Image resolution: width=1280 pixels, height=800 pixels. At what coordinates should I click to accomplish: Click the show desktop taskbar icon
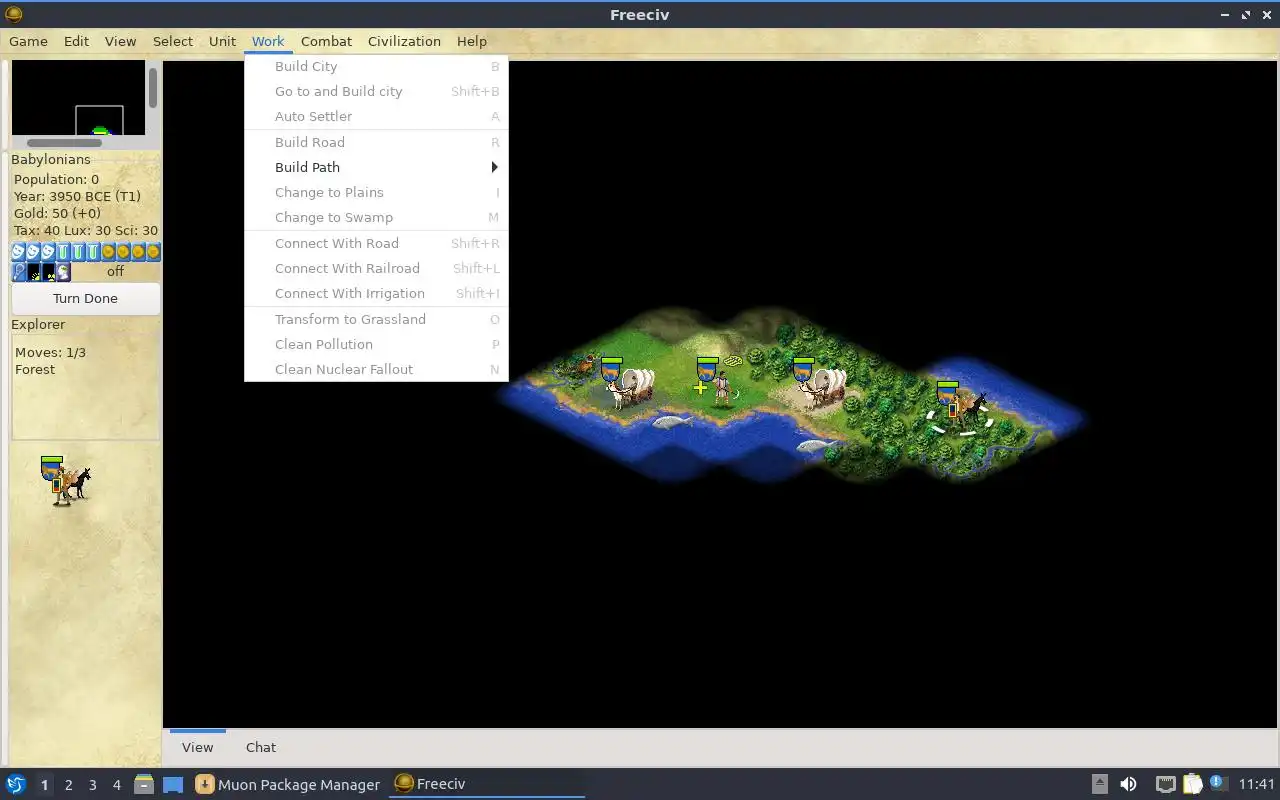click(173, 784)
